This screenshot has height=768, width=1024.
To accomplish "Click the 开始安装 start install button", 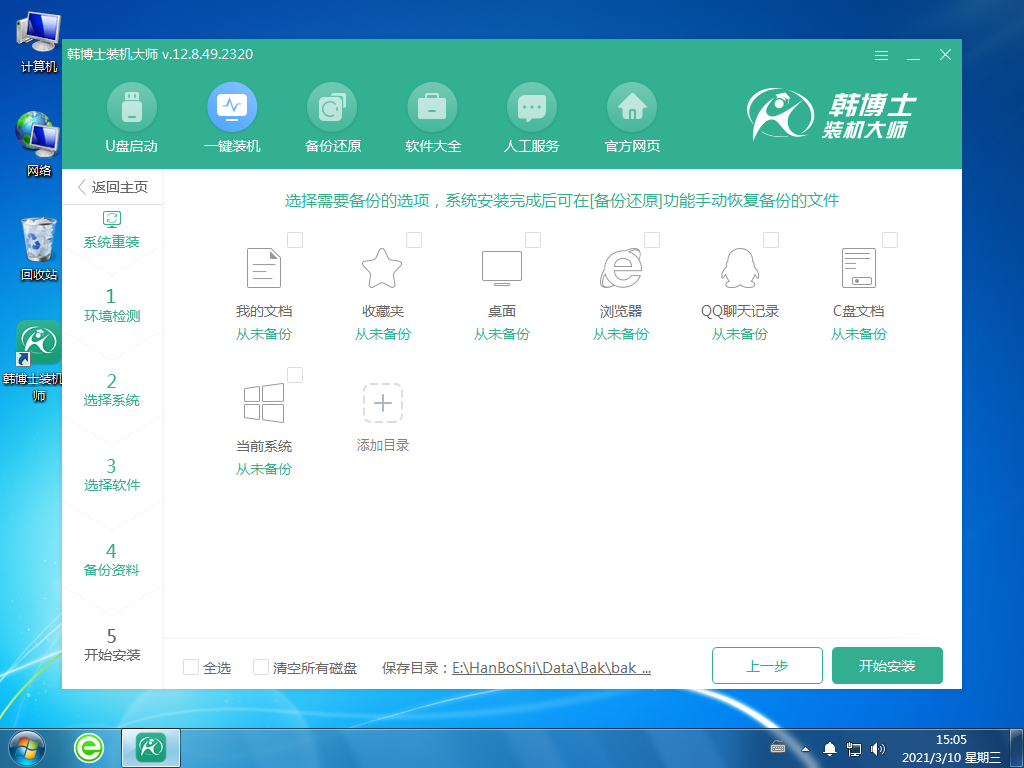I will (886, 665).
